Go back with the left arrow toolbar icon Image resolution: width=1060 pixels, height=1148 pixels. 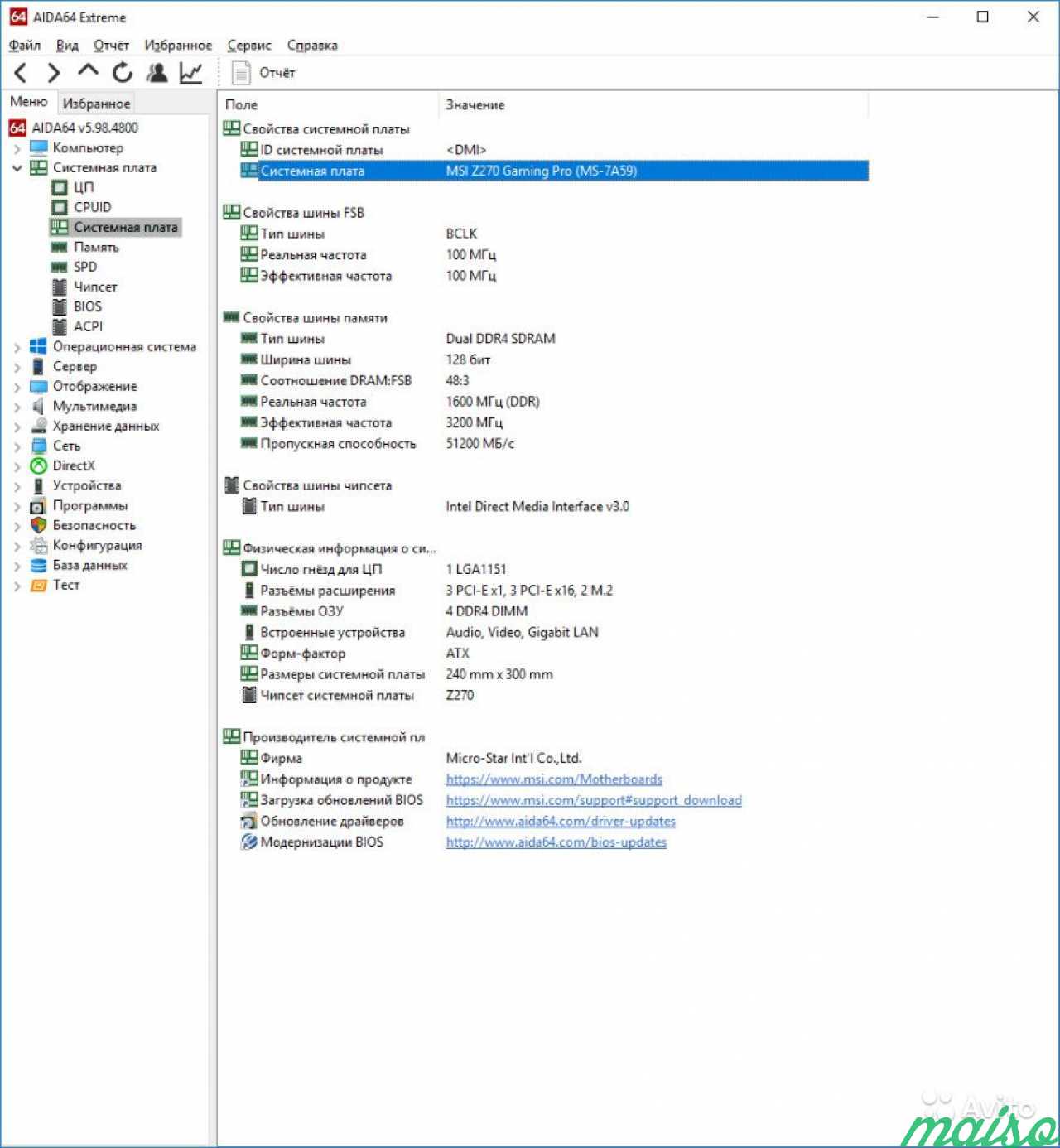click(x=22, y=73)
